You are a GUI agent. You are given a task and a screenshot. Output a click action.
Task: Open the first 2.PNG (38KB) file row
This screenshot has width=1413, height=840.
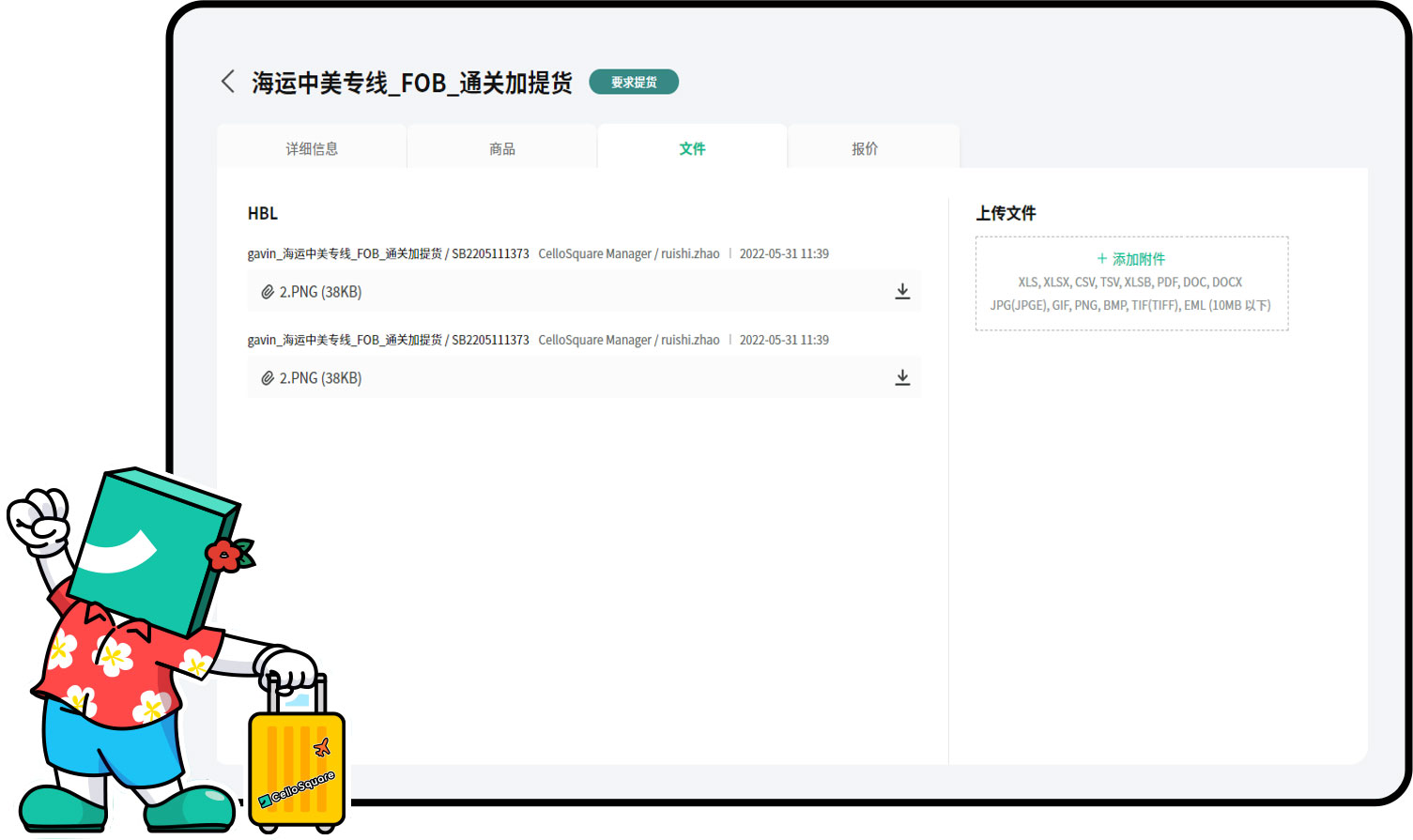tap(583, 292)
